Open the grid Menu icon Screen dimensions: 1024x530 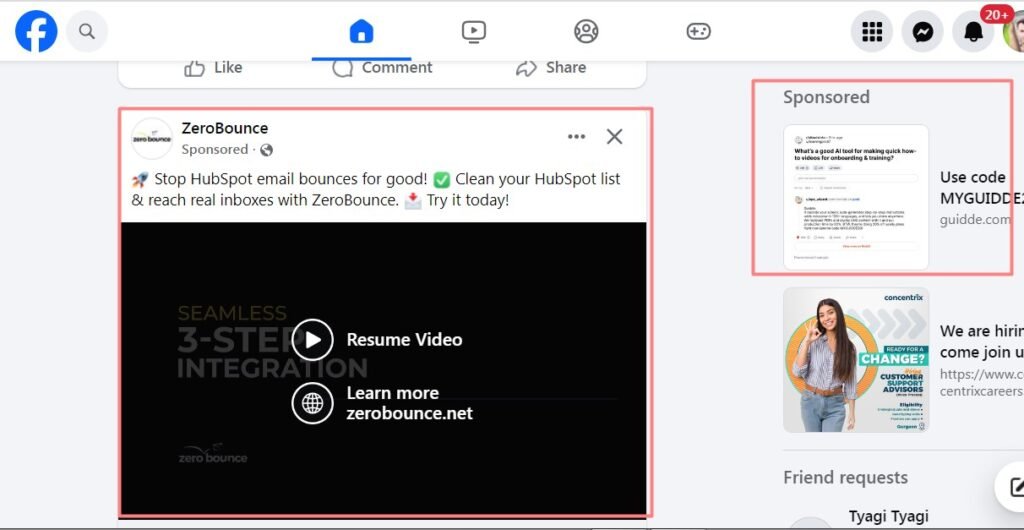pyautogui.click(x=872, y=32)
